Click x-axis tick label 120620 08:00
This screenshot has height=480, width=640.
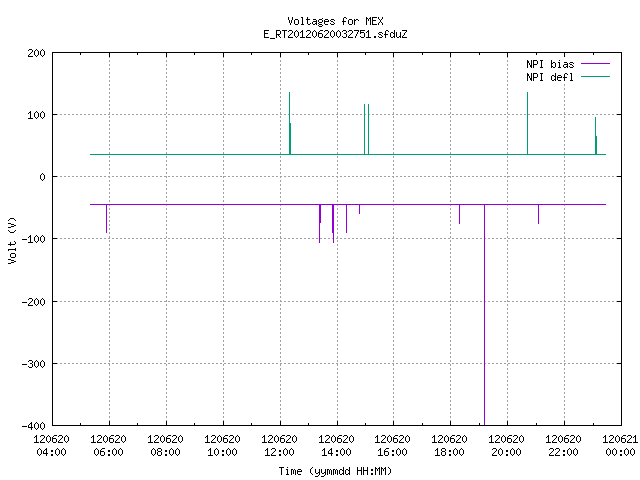(x=165, y=446)
